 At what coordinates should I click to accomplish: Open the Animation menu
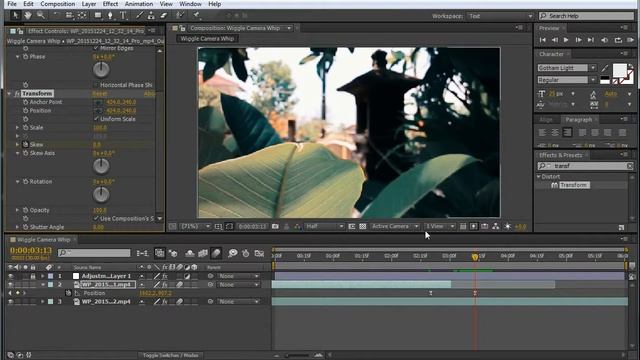pos(139,4)
